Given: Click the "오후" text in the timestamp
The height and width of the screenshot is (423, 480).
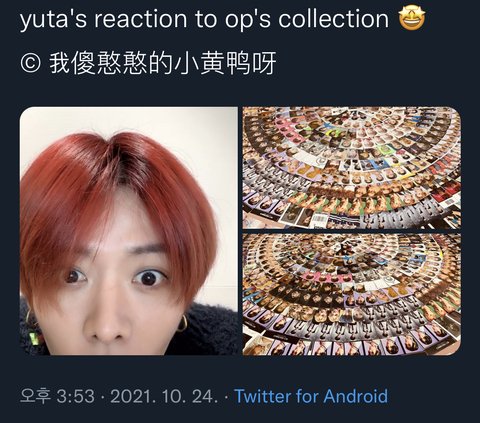Looking at the screenshot, I should pyautogui.click(x=35, y=396).
